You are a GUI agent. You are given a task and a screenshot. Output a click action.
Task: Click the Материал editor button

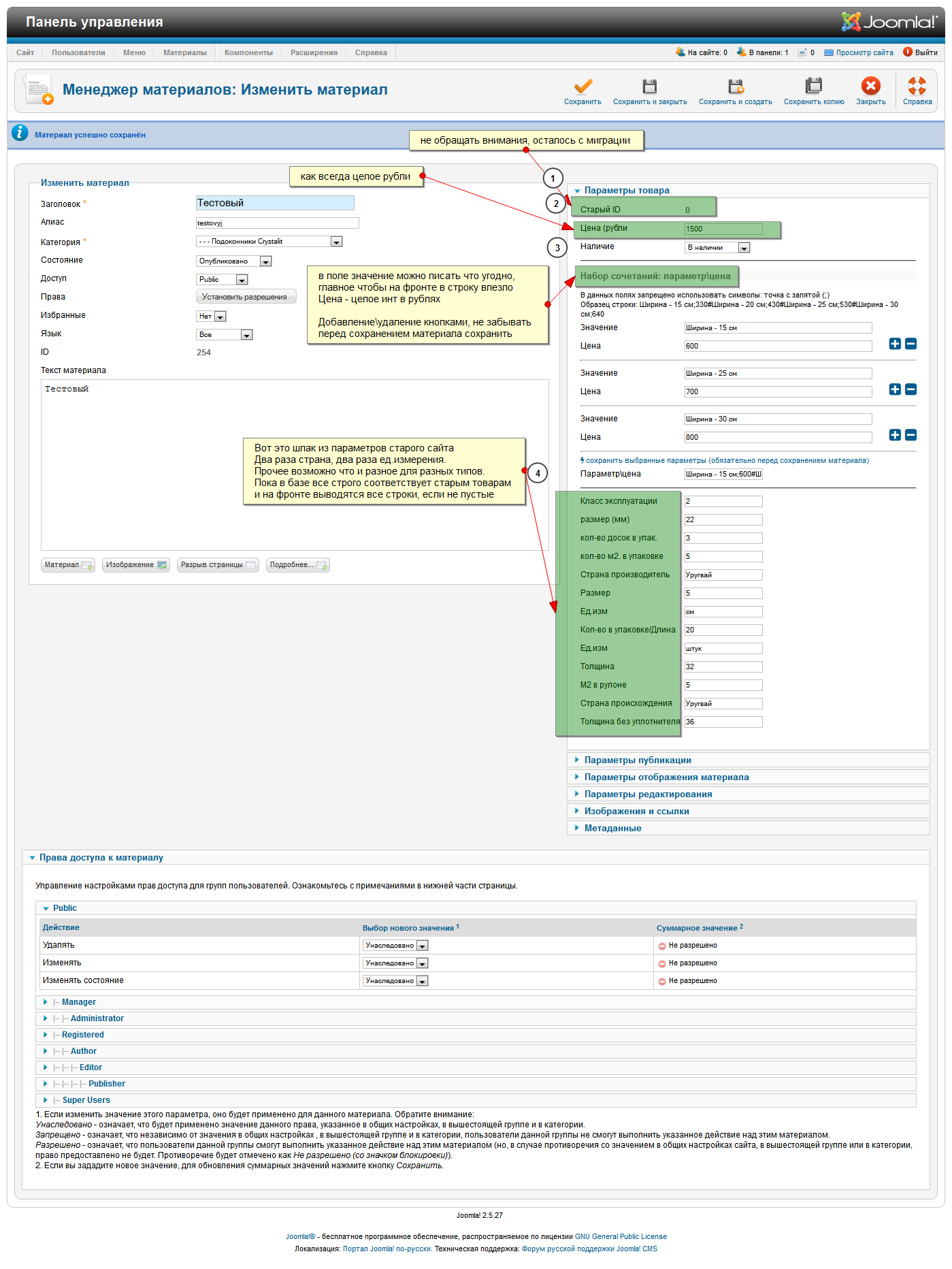[67, 565]
